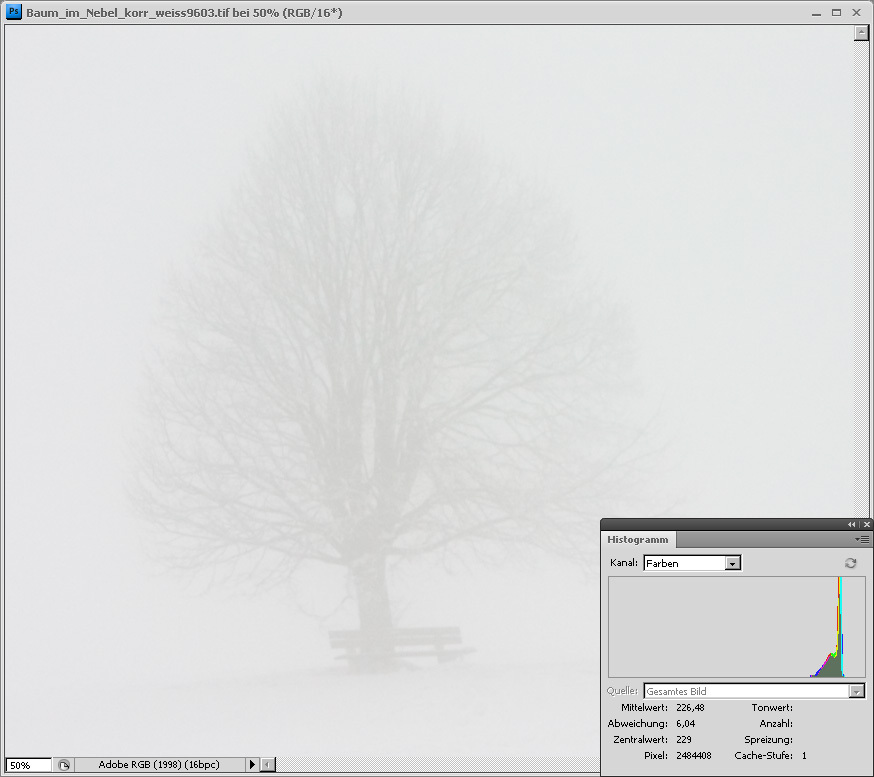Click the Pixel value 2484408
874x777 pixels.
point(693,756)
